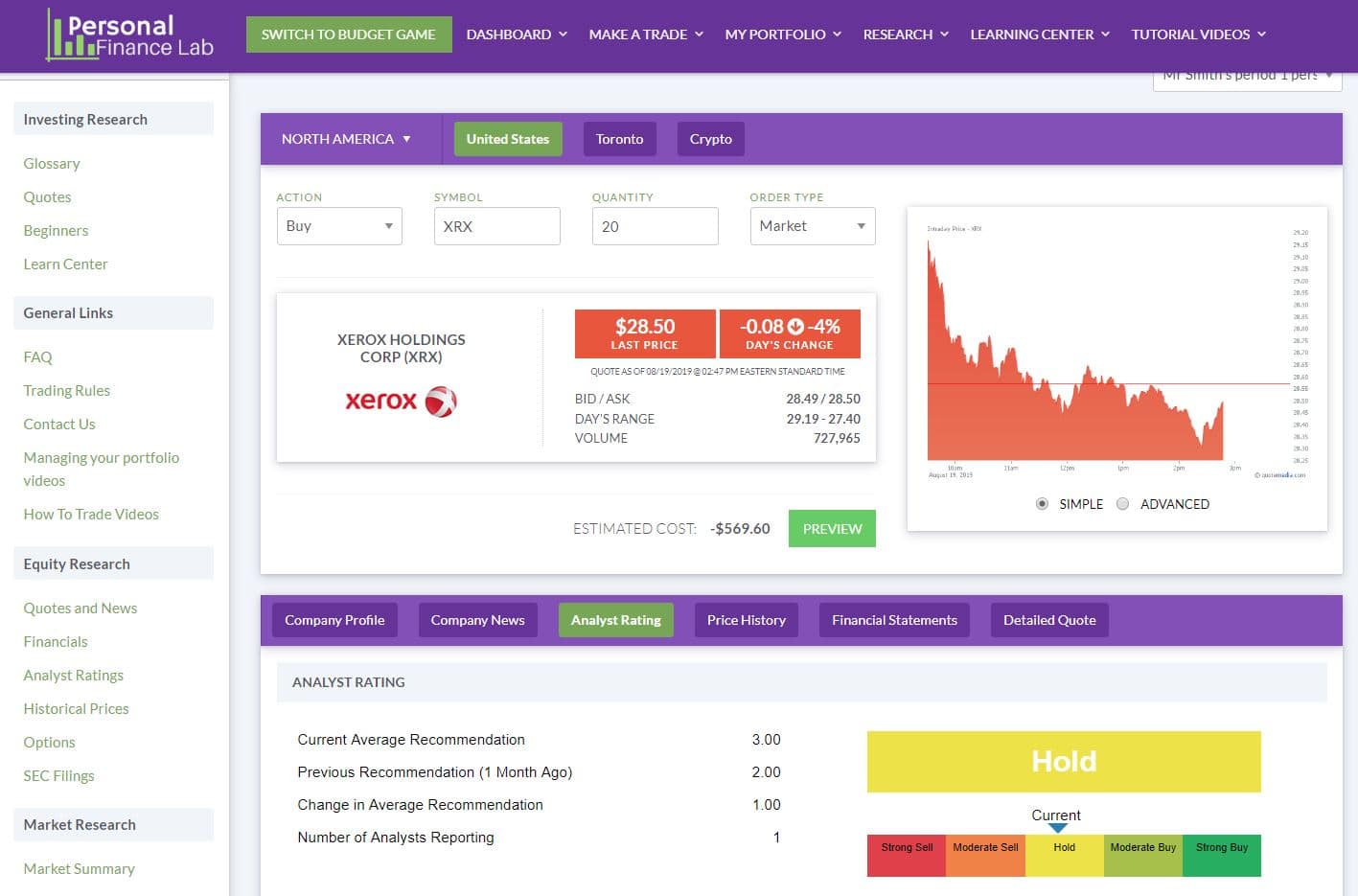Open the Analyst Ratings sidebar link
This screenshot has width=1358, height=896.
(74, 676)
